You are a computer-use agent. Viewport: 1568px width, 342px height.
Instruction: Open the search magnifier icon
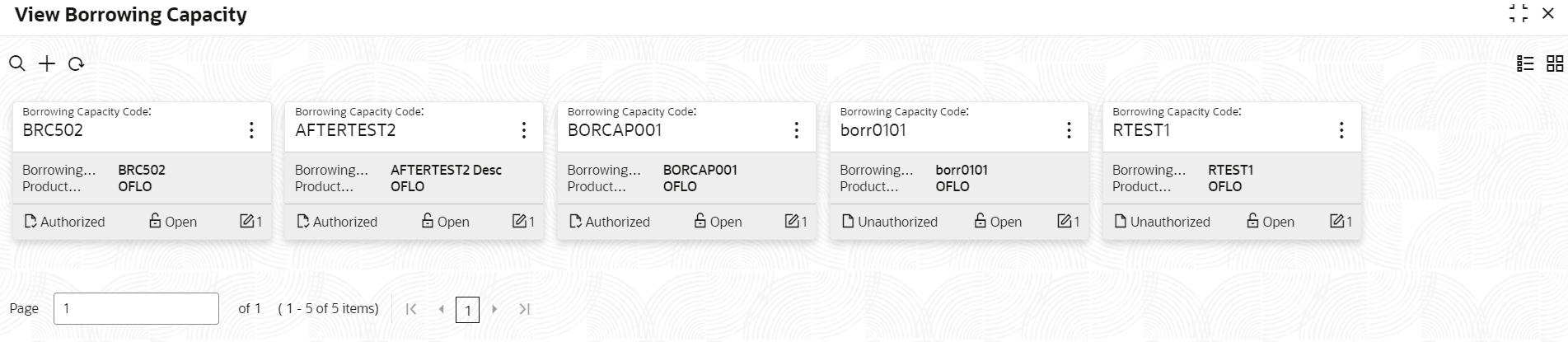[x=16, y=63]
